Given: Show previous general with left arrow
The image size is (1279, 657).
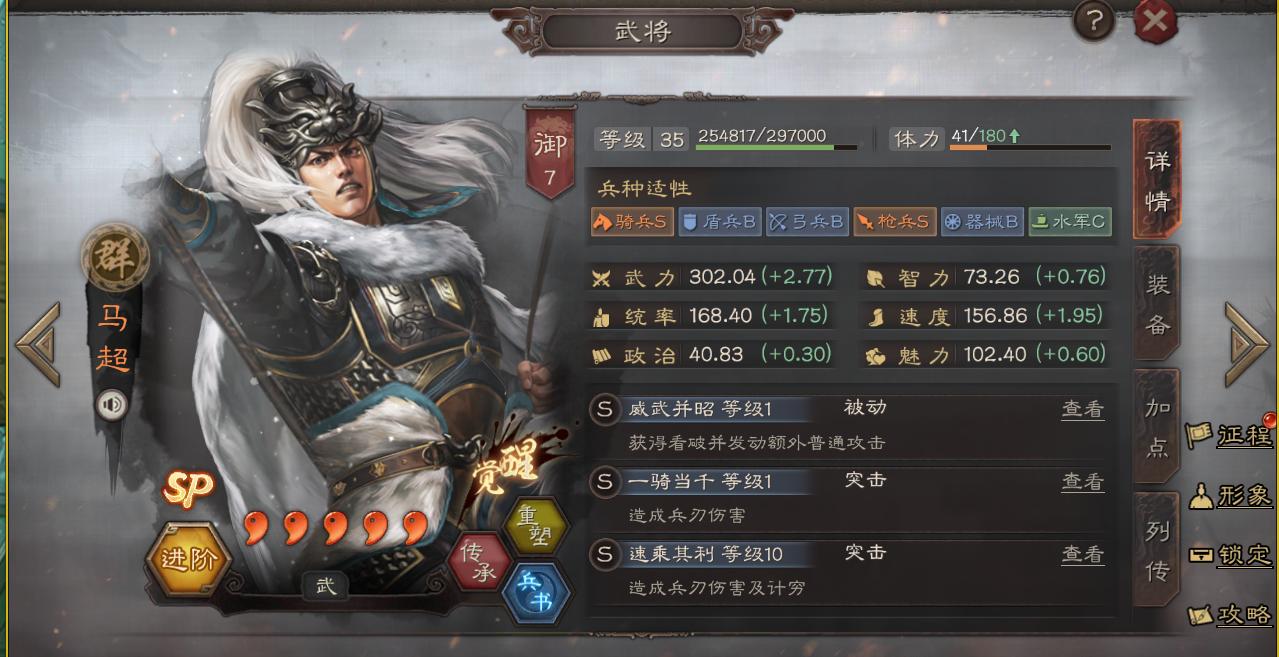Looking at the screenshot, I should tap(38, 343).
